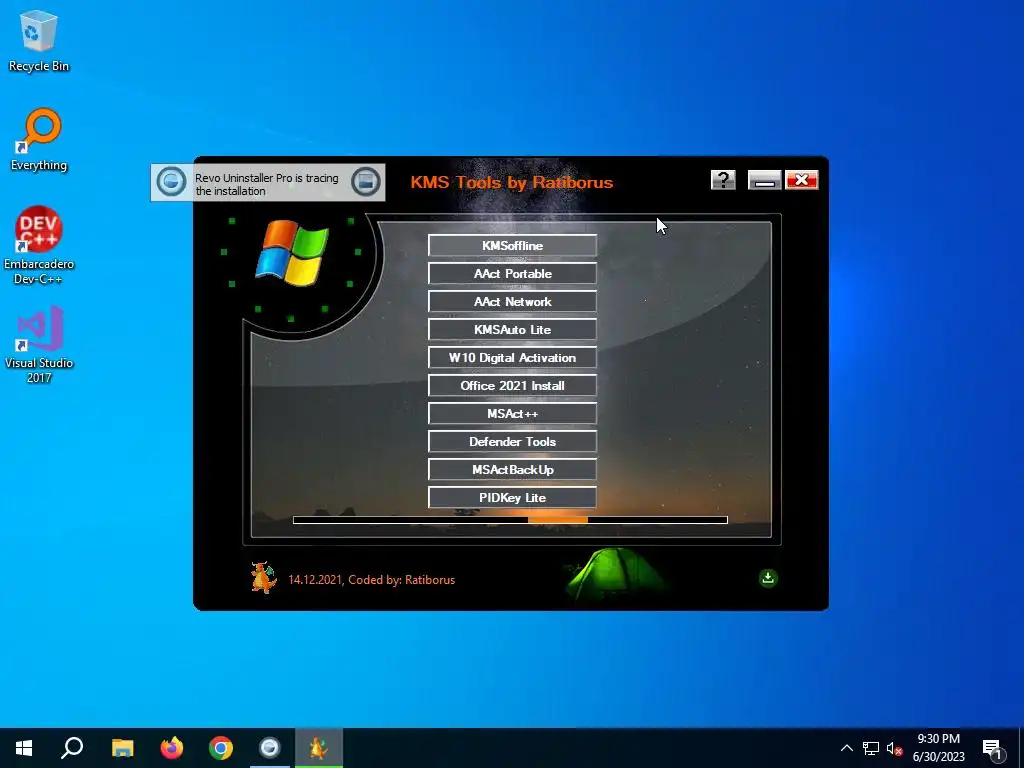1024x768 pixels.
Task: Click Revo Uninstaller right stop button
Action: tap(366, 182)
